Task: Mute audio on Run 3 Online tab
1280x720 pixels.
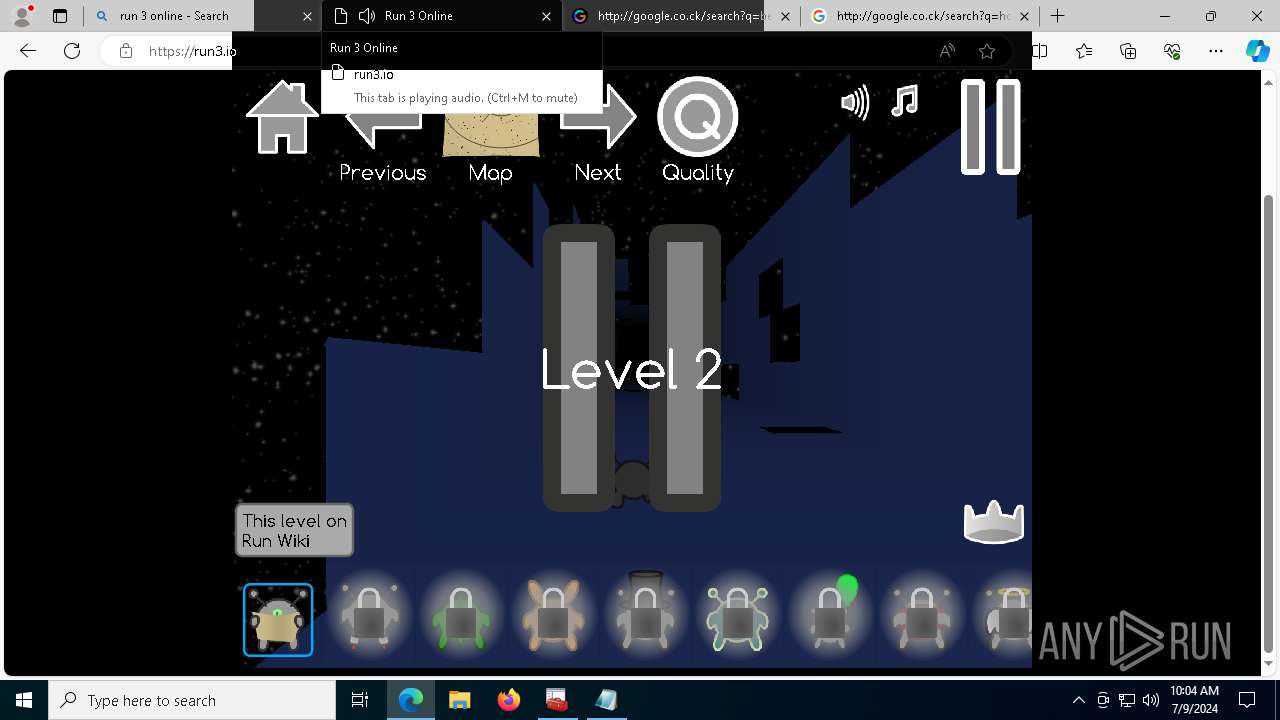Action: coord(366,16)
